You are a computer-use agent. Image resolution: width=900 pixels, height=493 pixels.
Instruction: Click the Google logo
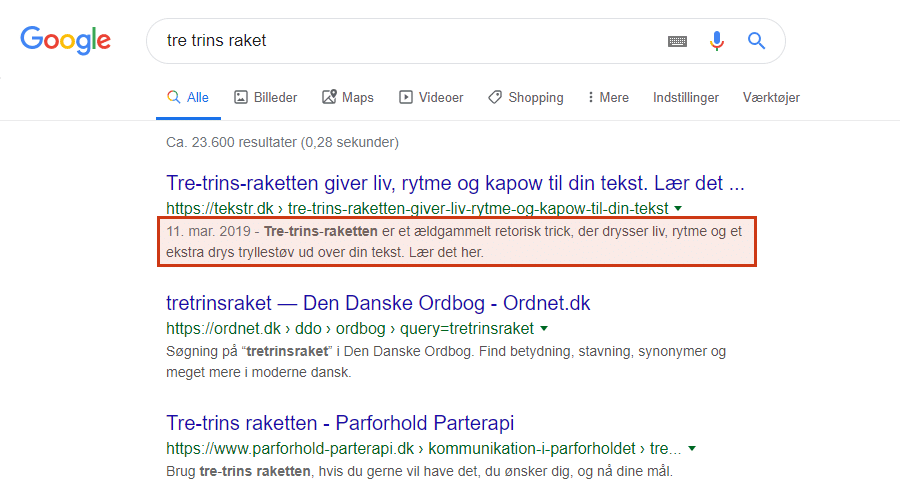(x=65, y=40)
